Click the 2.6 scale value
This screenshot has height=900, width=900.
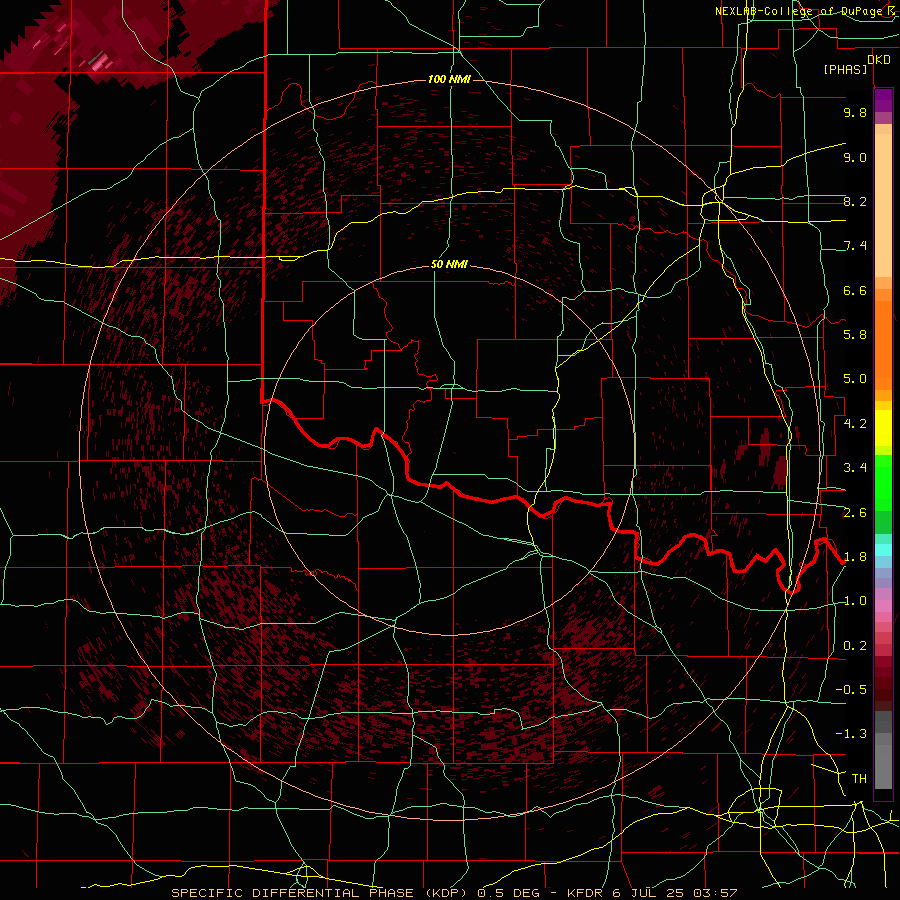pyautogui.click(x=855, y=513)
